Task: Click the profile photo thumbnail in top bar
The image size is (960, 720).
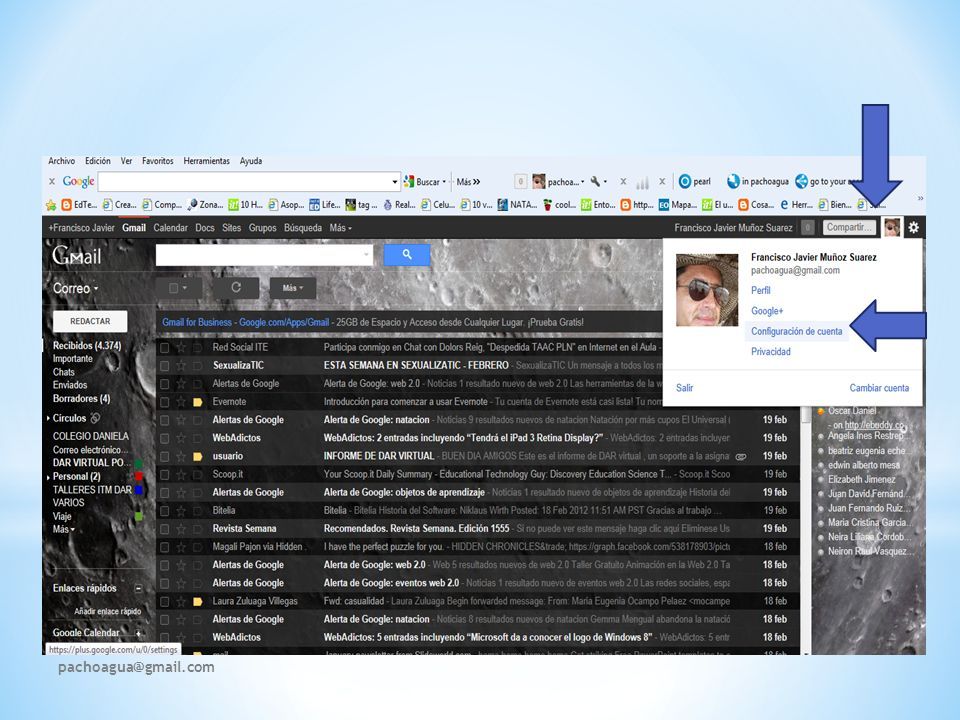Action: click(892, 227)
